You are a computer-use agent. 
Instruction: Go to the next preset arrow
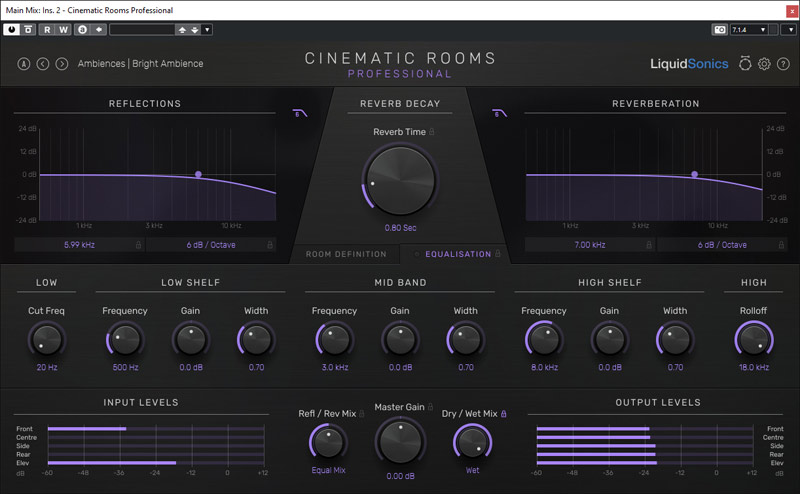pos(61,64)
